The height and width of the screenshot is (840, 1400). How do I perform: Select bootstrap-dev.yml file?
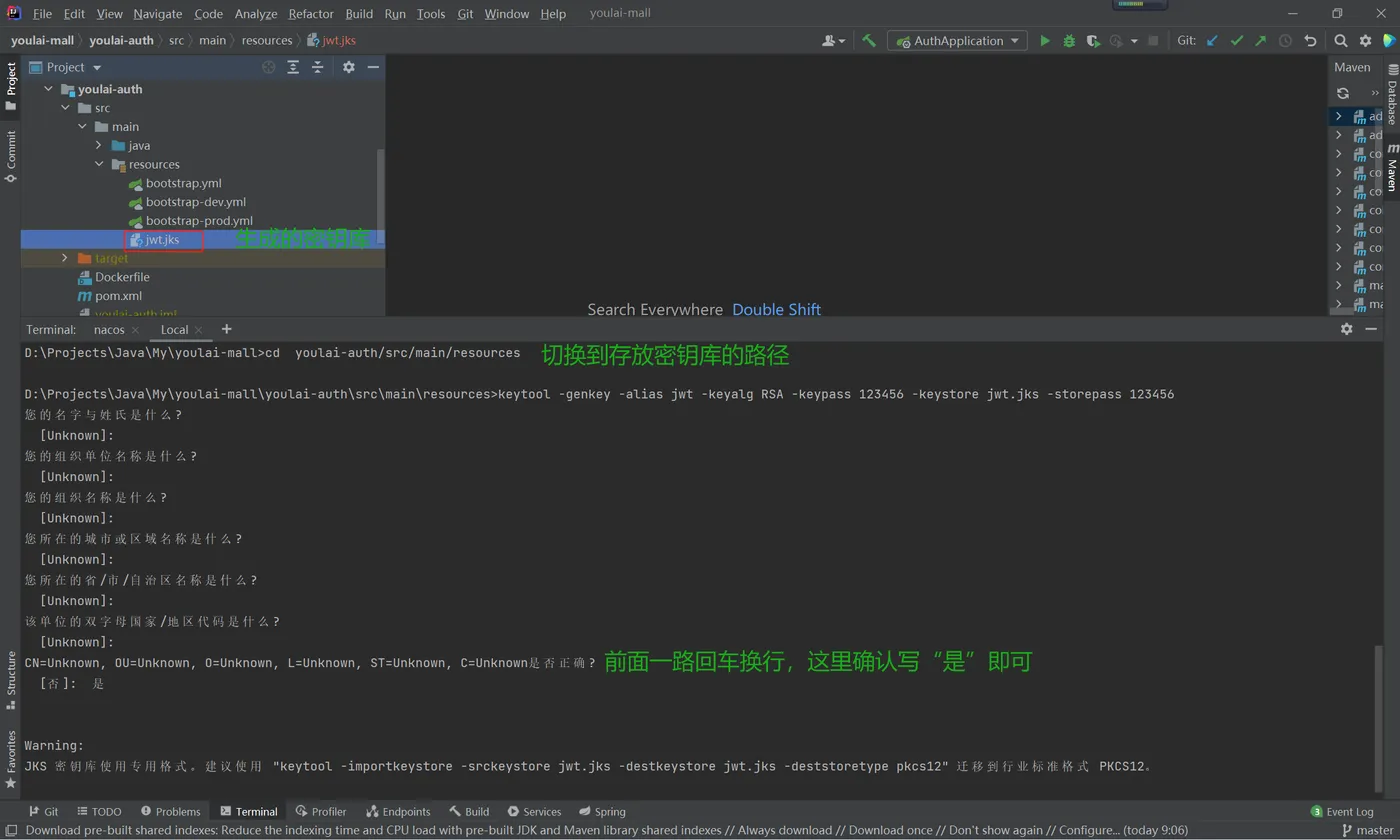[x=195, y=202]
